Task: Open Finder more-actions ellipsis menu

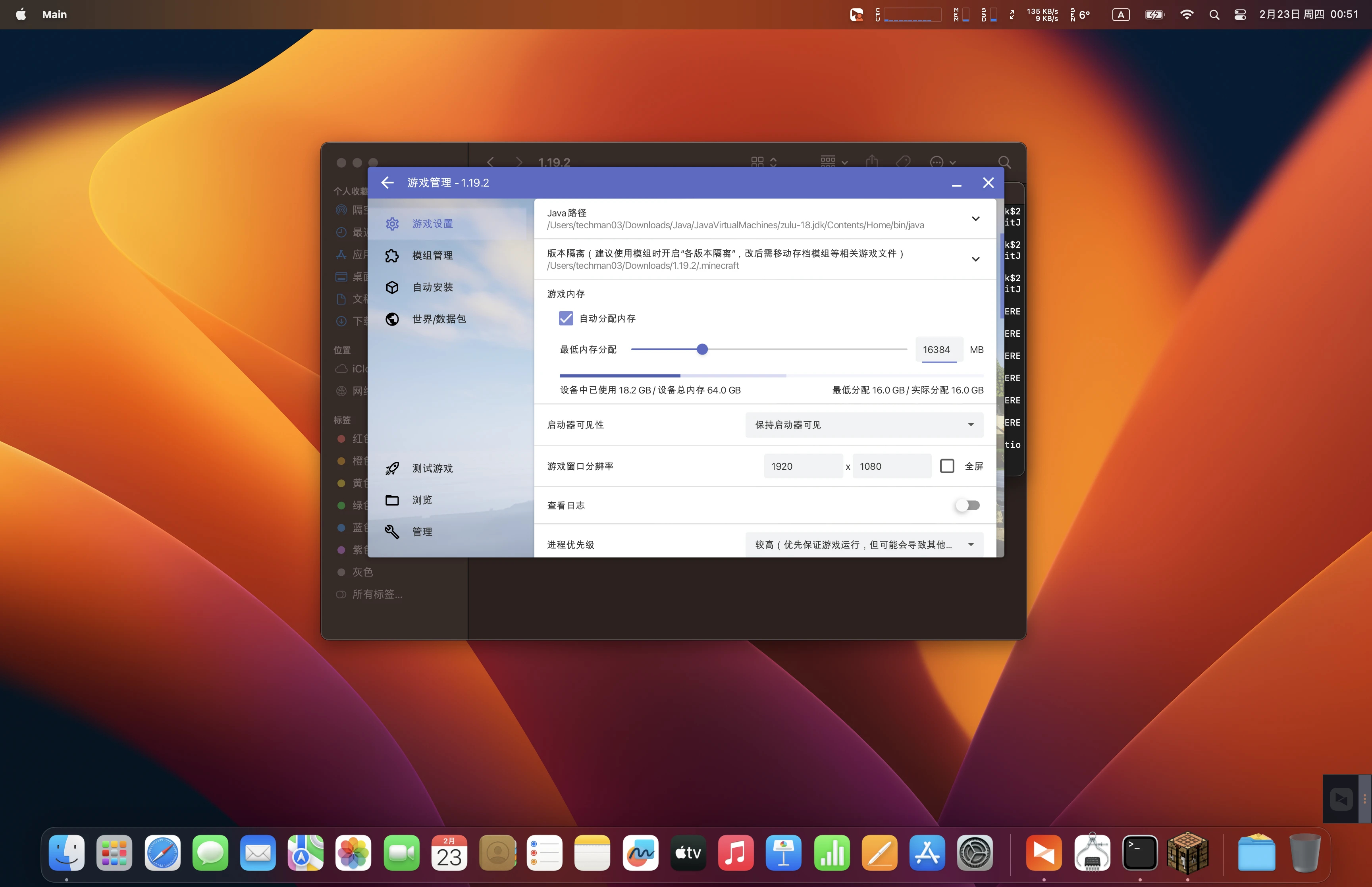Action: click(942, 162)
